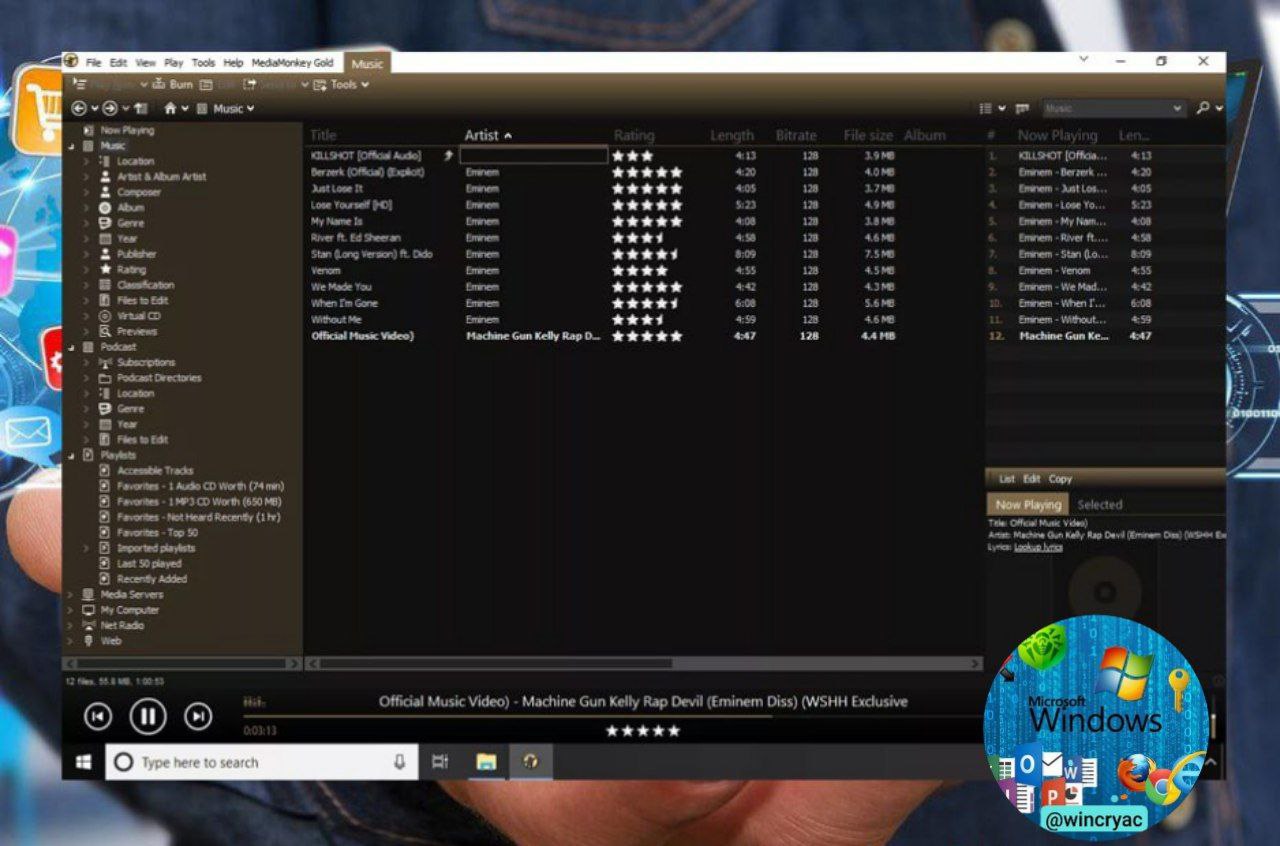This screenshot has height=846, width=1280.
Task: Select the Composer tree node
Action: pyautogui.click(x=138, y=192)
